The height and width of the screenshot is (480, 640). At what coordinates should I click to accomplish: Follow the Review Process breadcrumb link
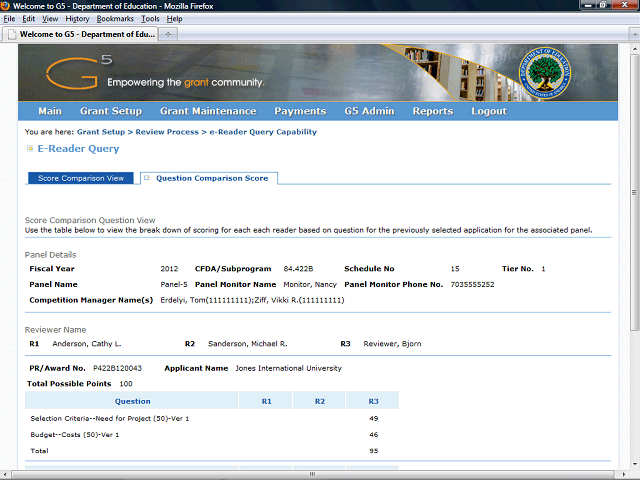coord(167,132)
